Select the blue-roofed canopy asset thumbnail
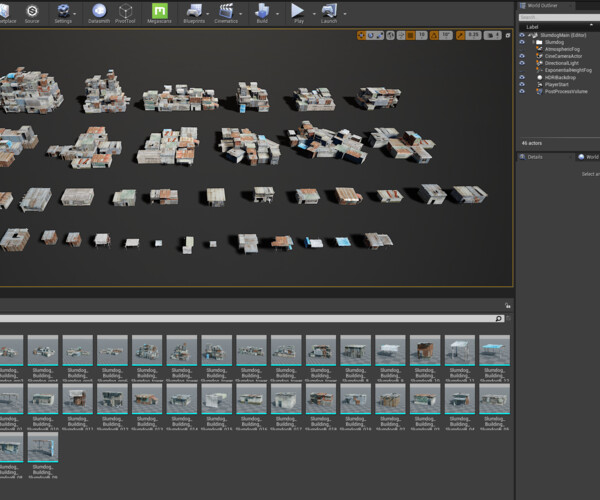The height and width of the screenshot is (500, 600). (494, 350)
